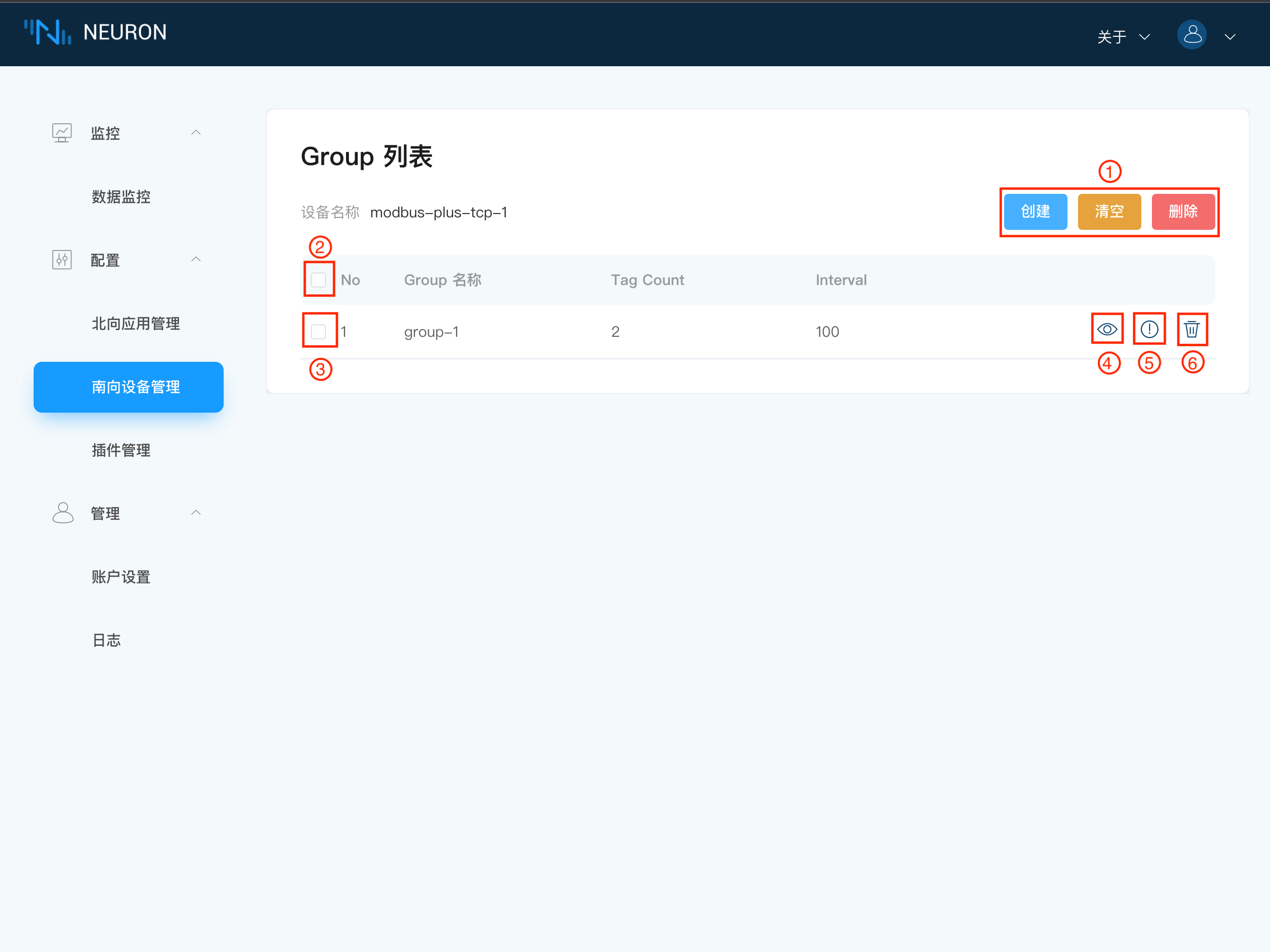The height and width of the screenshot is (952, 1270).
Task: Click the management person icon in sidebar
Action: [x=62, y=512]
